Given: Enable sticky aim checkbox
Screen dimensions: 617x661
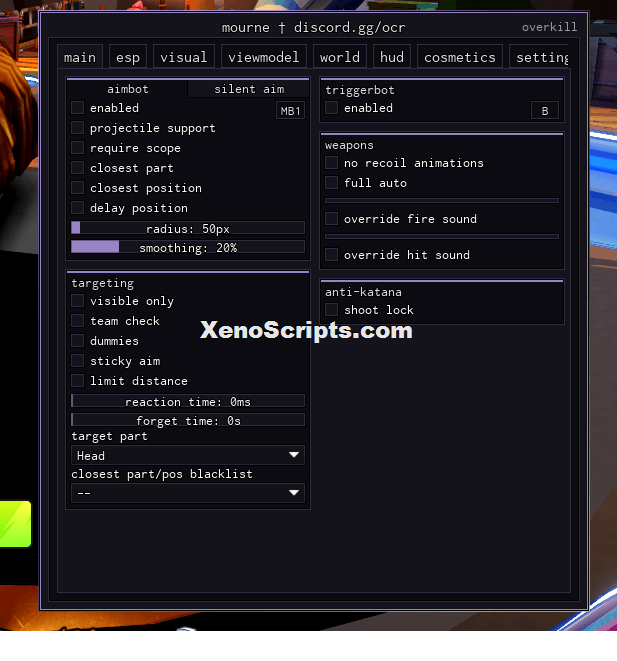Looking at the screenshot, I should [77, 361].
